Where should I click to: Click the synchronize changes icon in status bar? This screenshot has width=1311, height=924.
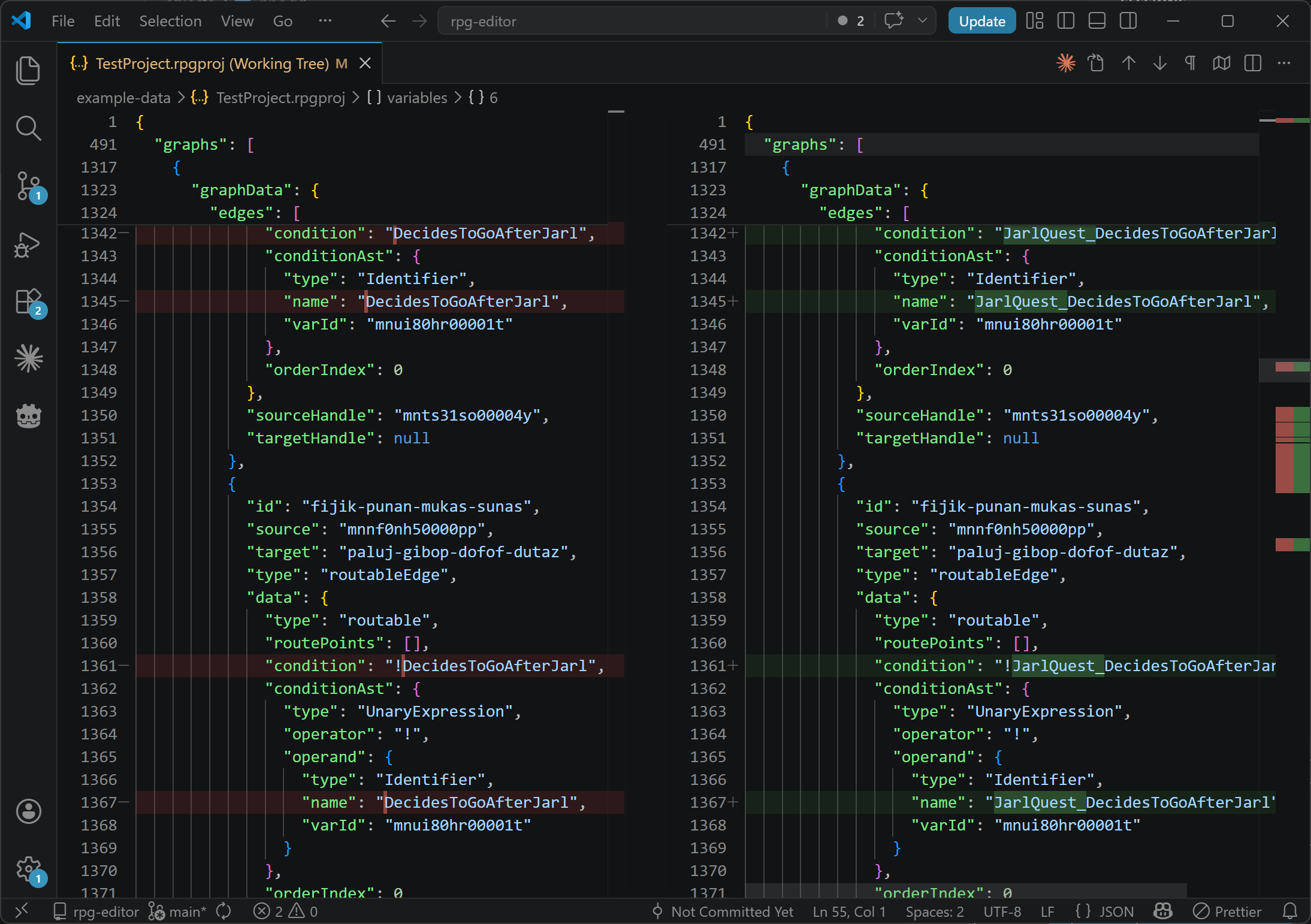click(224, 911)
